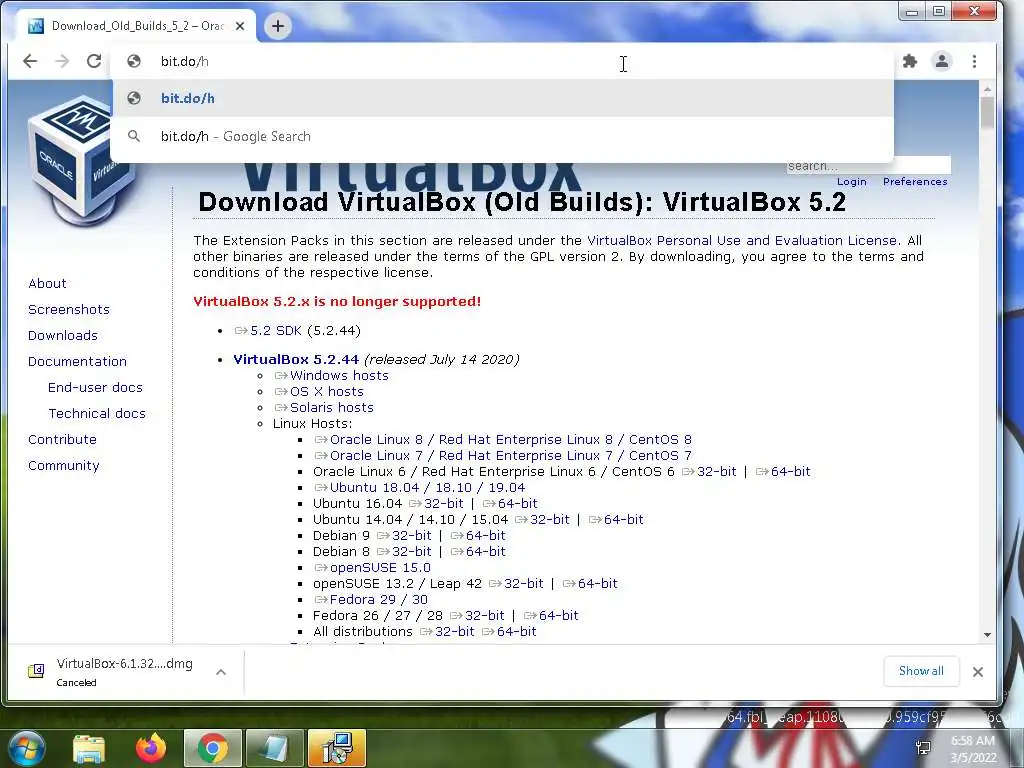Screen dimensions: 1024x768
Task: Click Show all downloads button
Action: click(x=921, y=671)
